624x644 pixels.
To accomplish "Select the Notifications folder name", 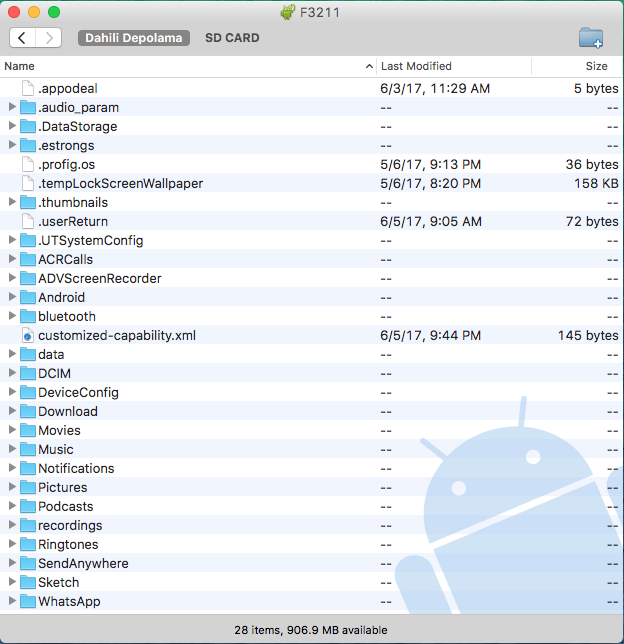I will [76, 469].
